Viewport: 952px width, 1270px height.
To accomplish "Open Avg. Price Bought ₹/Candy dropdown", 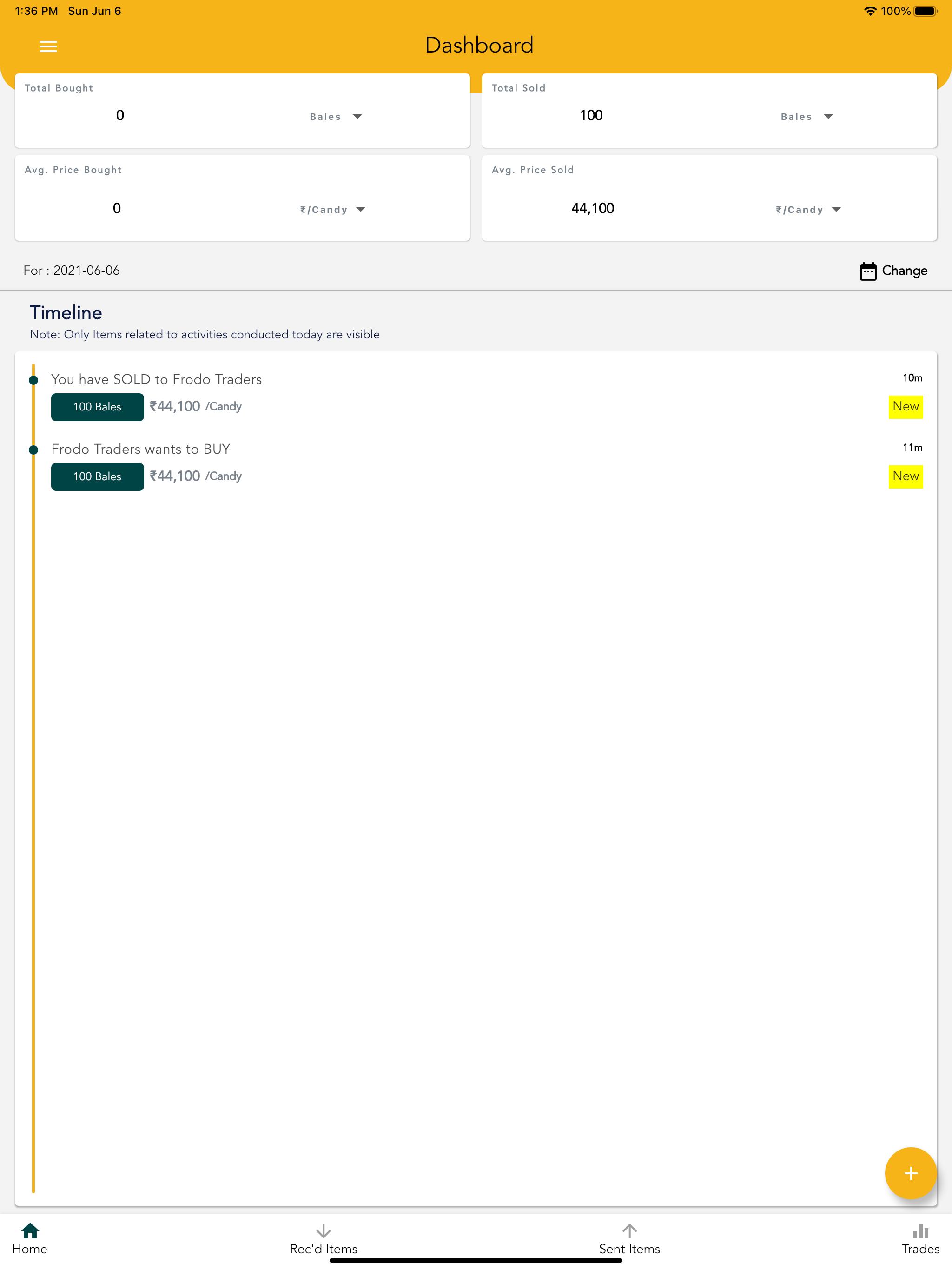I will [x=332, y=210].
